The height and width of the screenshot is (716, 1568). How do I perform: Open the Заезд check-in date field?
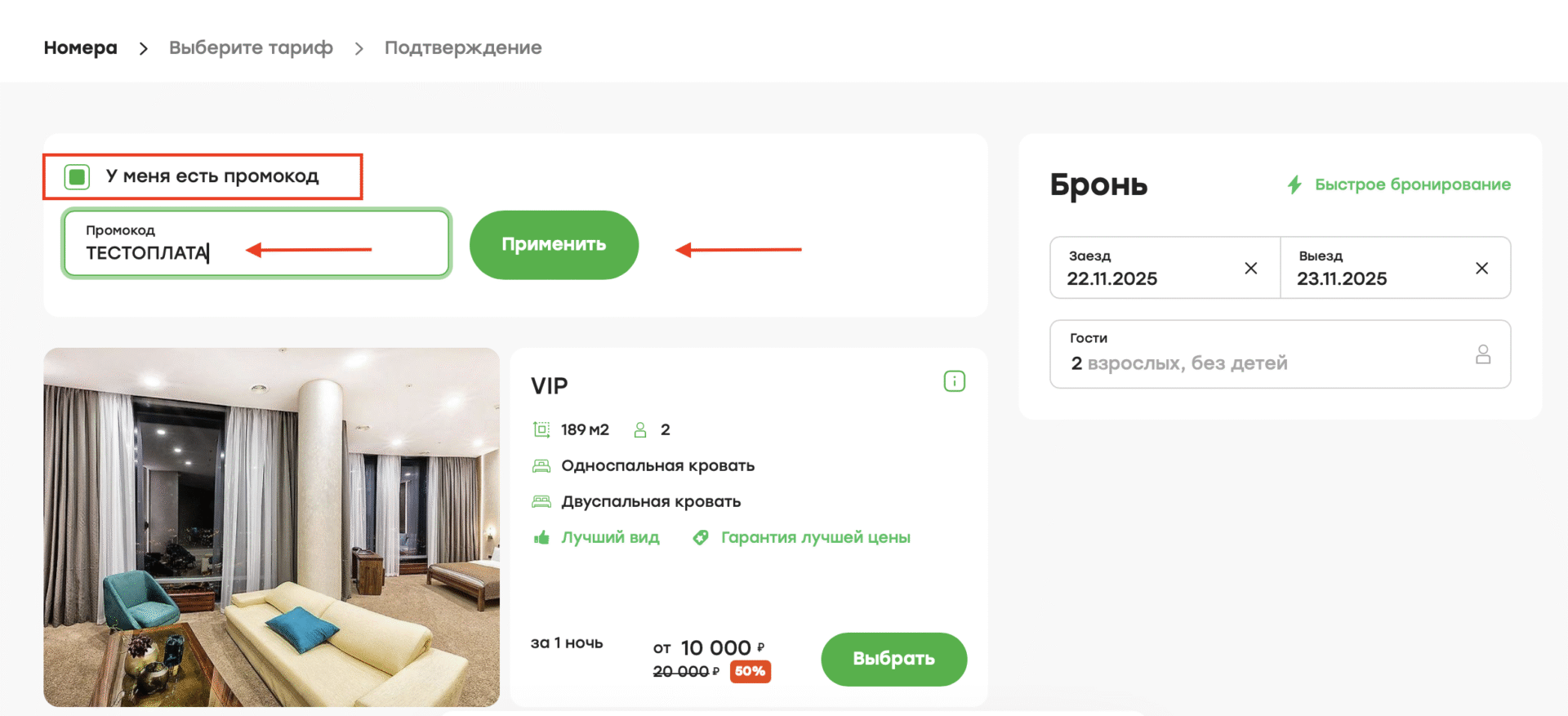[x=1143, y=269]
